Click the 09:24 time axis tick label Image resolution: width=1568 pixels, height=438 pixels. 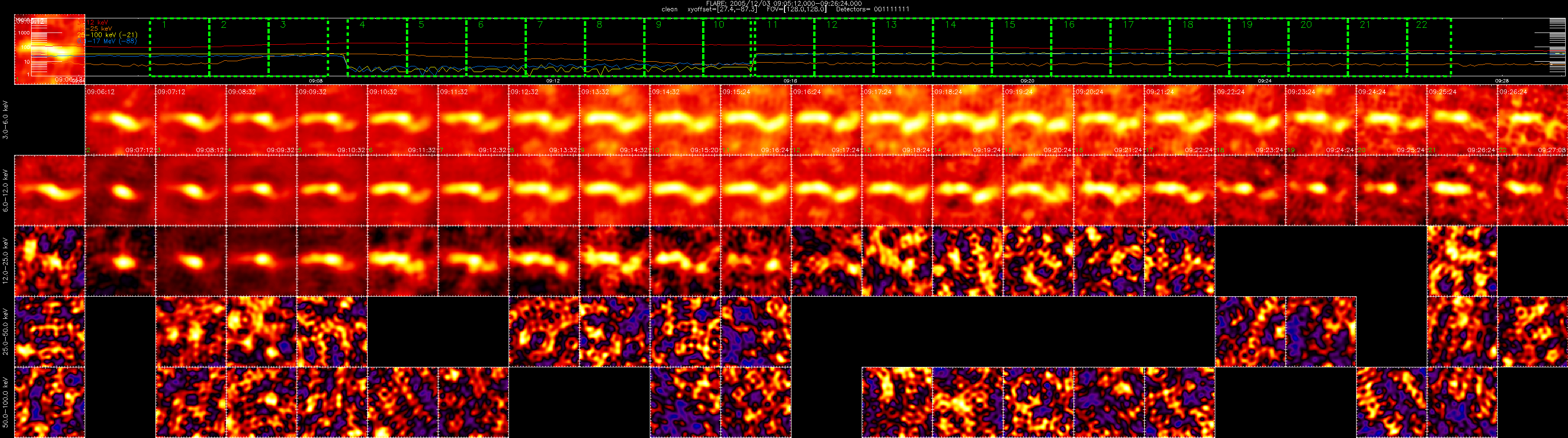coord(1264,81)
